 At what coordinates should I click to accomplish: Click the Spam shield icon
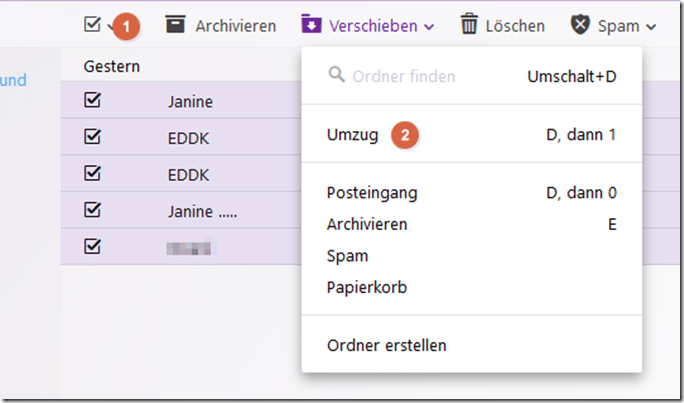580,24
